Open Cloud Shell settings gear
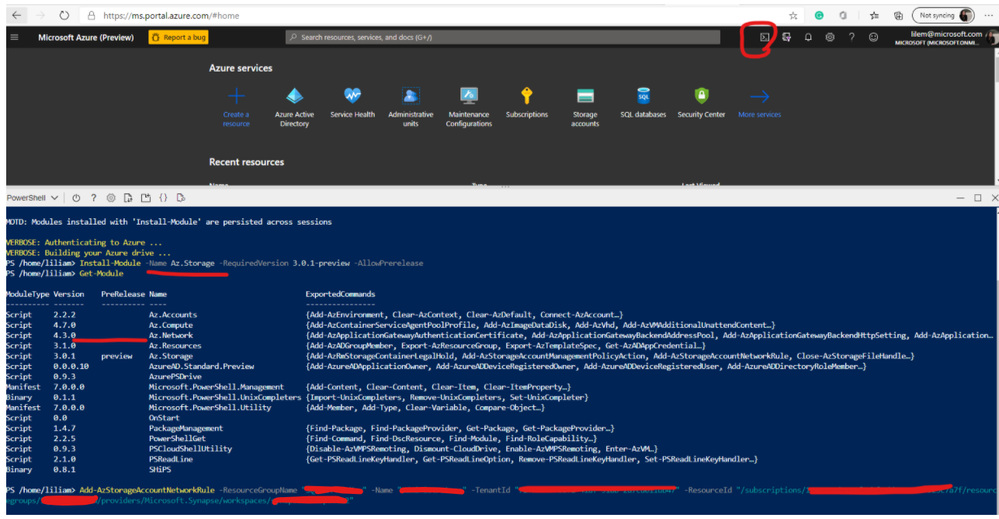Screen dimensions: 999x519 (111, 198)
